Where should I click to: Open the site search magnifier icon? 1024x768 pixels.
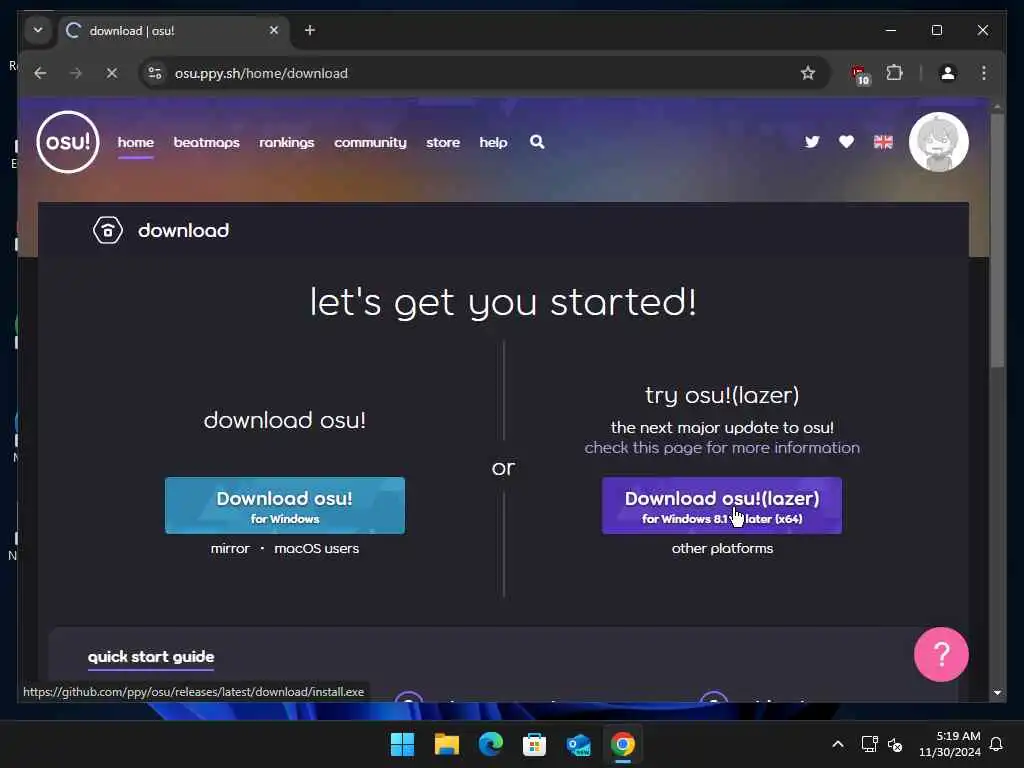tap(537, 142)
